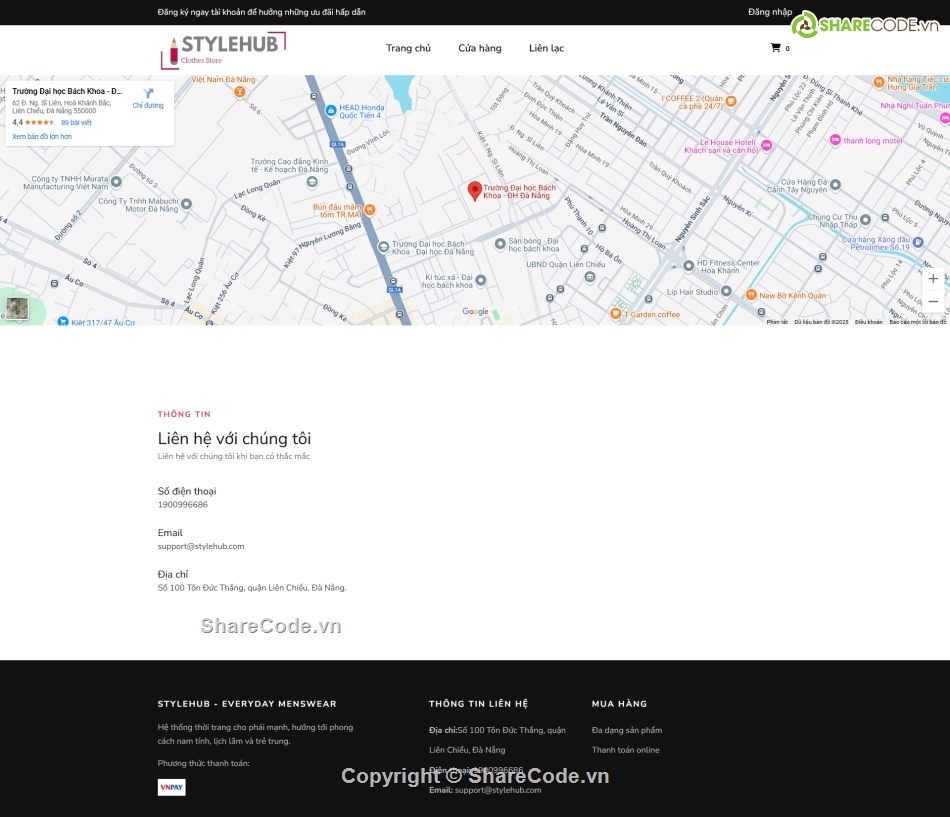950x817 pixels.
Task: Click the VNPAY payment logo in footer
Action: point(171,787)
